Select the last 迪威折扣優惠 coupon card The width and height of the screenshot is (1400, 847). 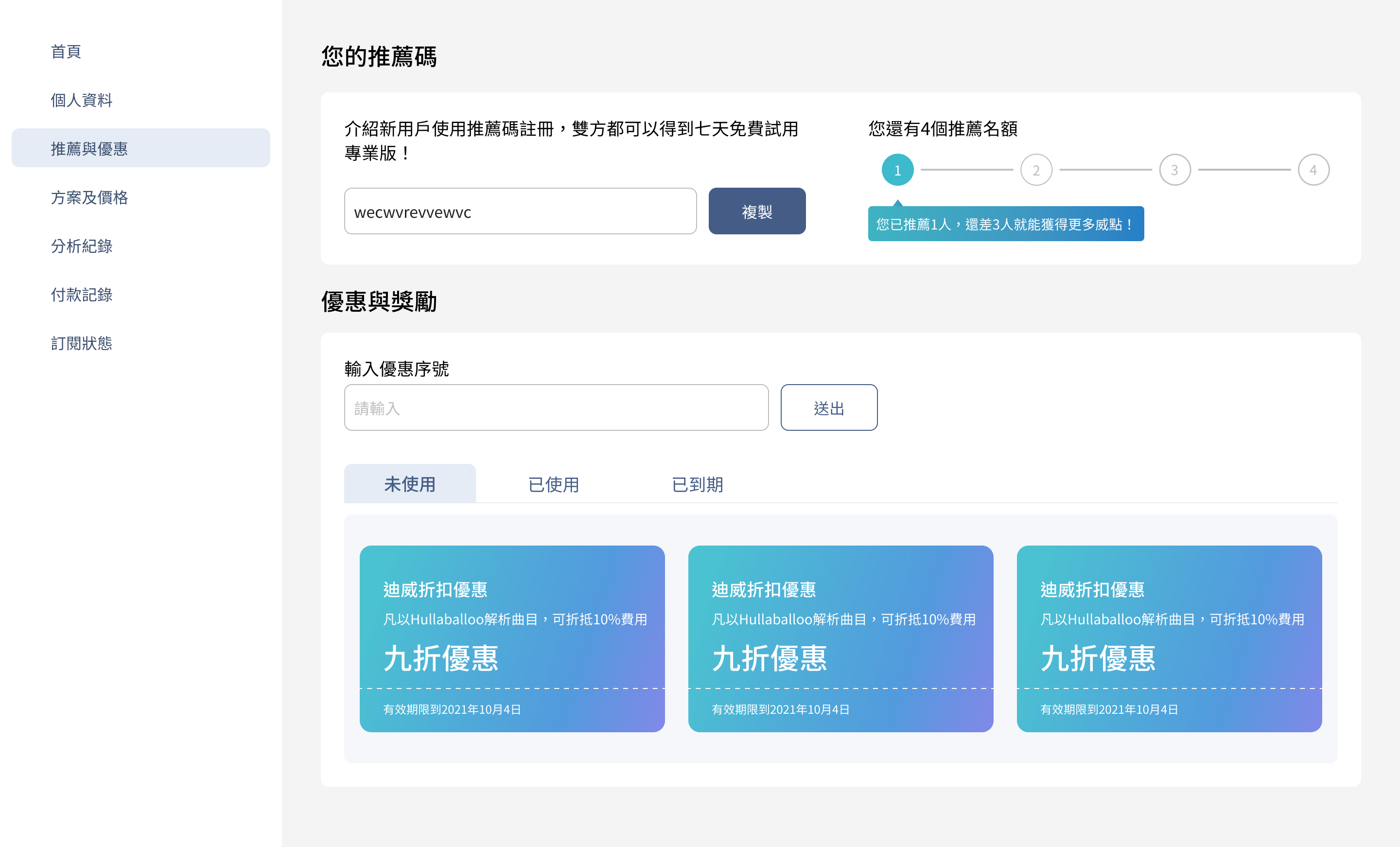coord(1169,639)
